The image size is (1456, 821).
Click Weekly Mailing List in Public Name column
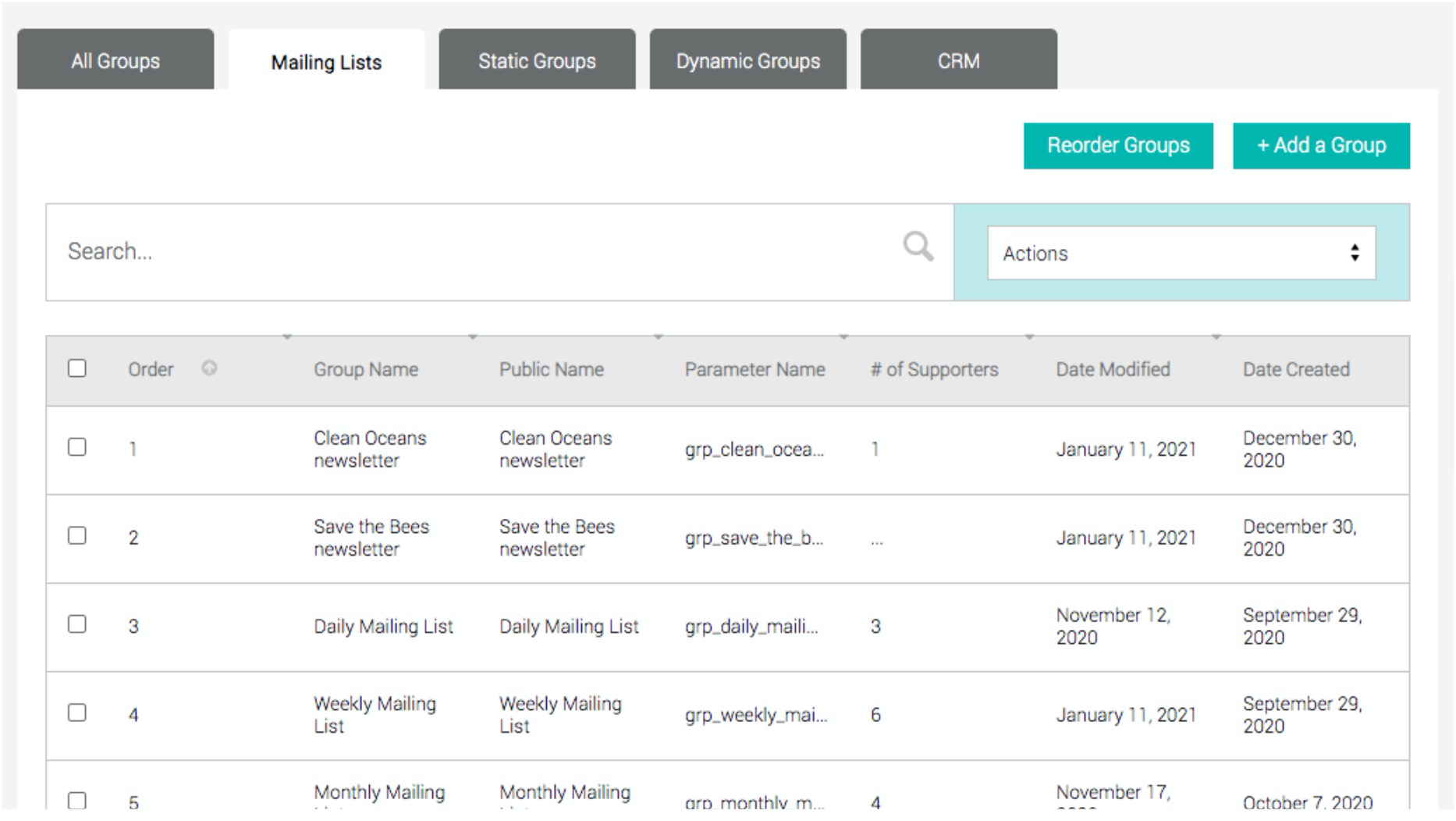point(560,714)
